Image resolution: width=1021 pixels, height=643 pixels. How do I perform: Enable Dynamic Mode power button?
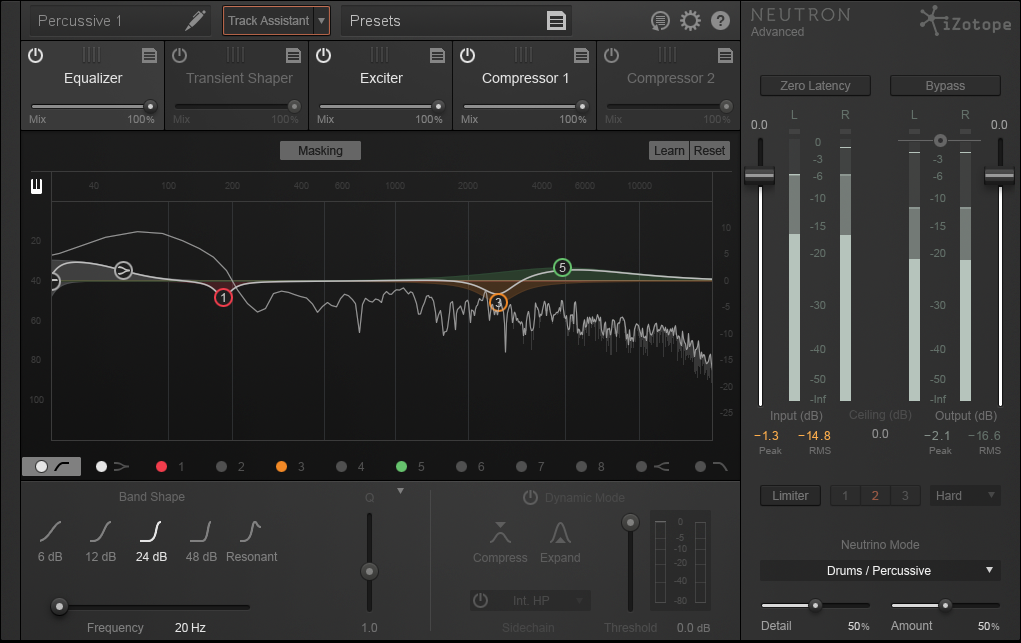tap(531, 498)
